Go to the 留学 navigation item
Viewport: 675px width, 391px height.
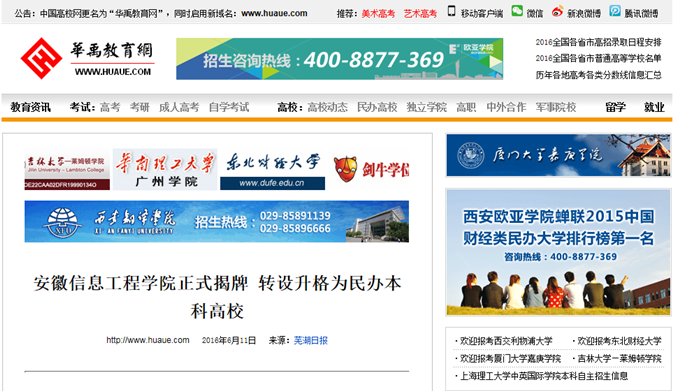click(x=615, y=107)
